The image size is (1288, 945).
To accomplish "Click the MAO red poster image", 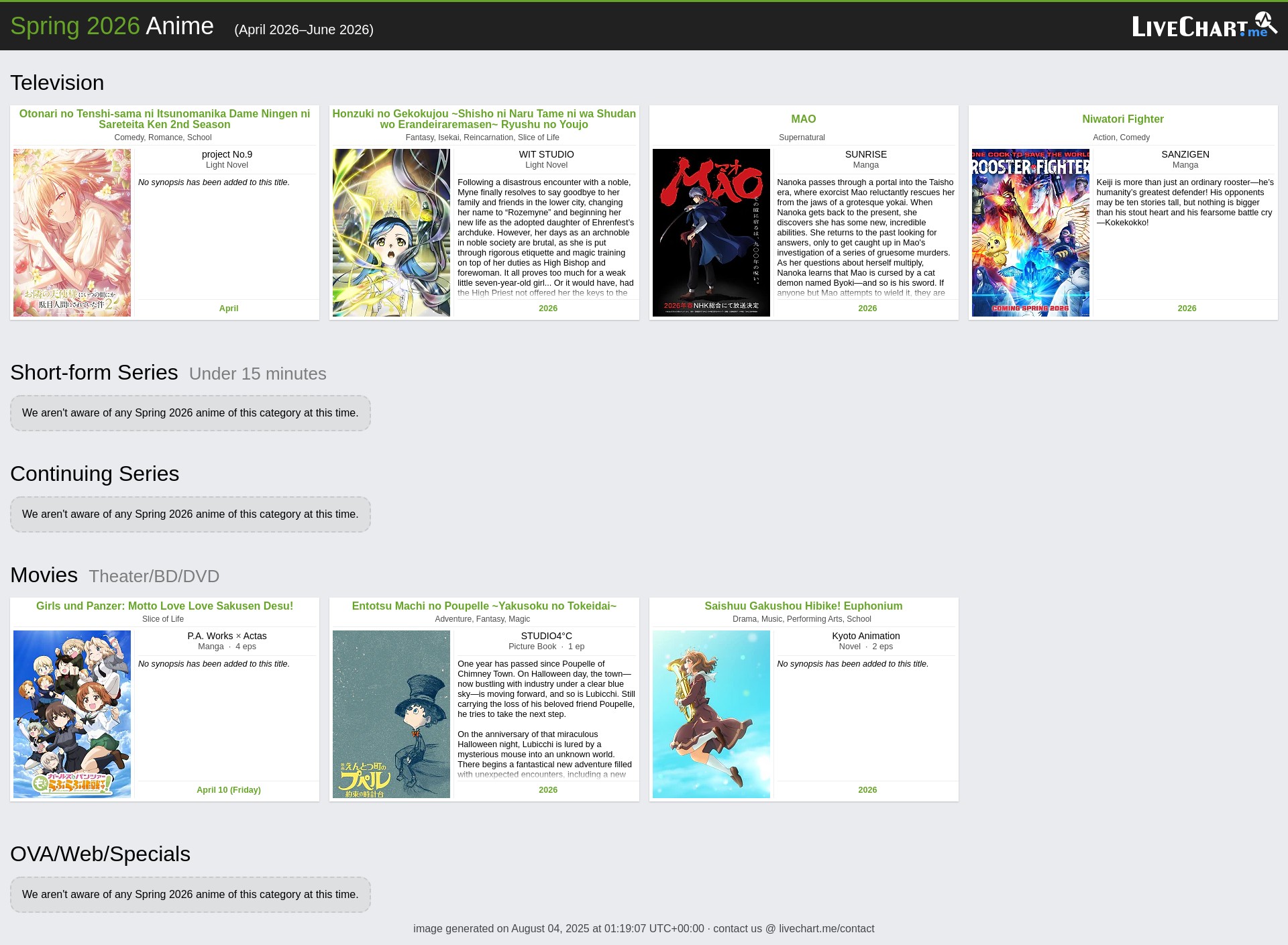I will pos(711,233).
